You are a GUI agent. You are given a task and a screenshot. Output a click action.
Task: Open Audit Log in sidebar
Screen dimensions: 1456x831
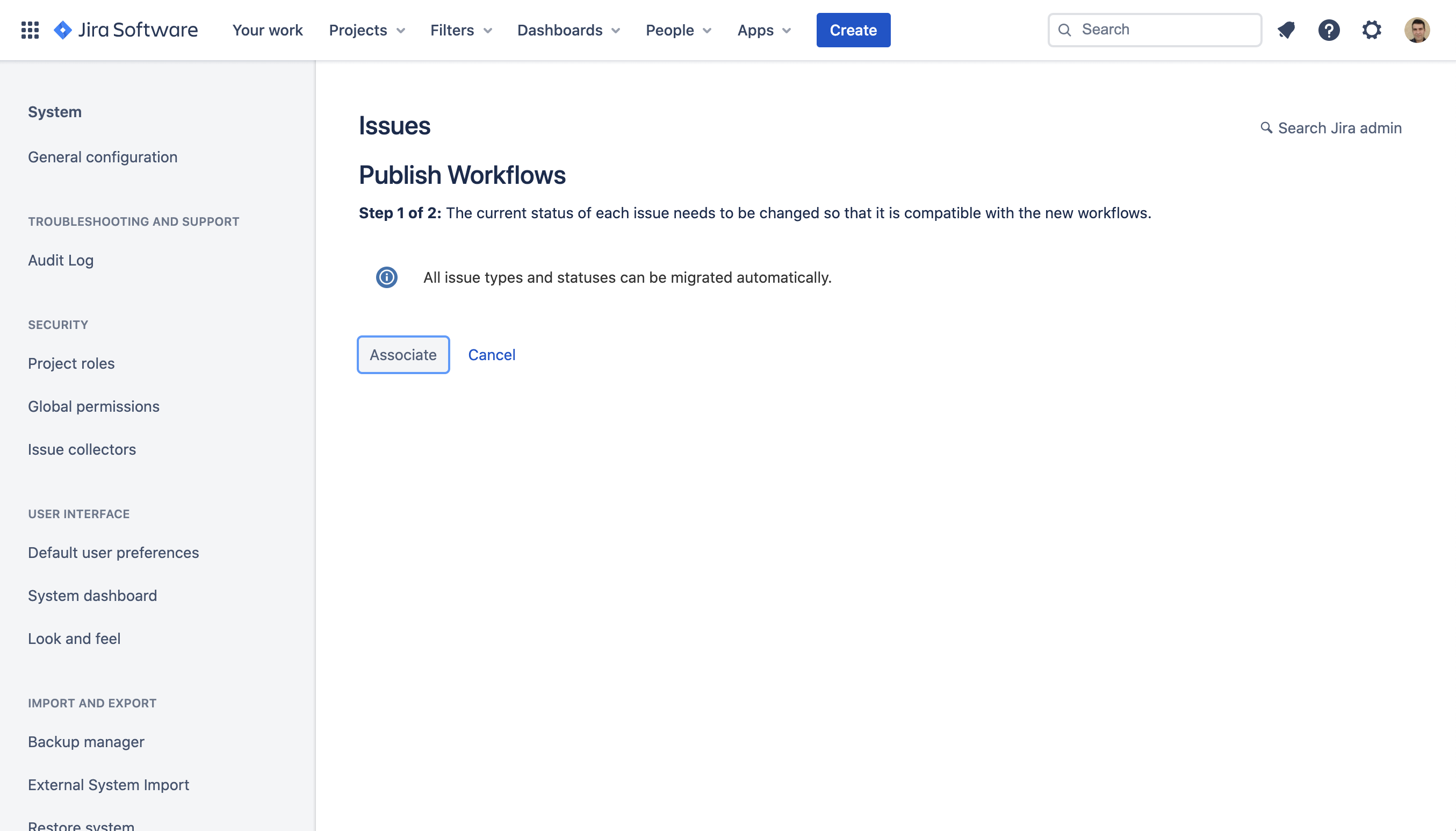tap(61, 260)
